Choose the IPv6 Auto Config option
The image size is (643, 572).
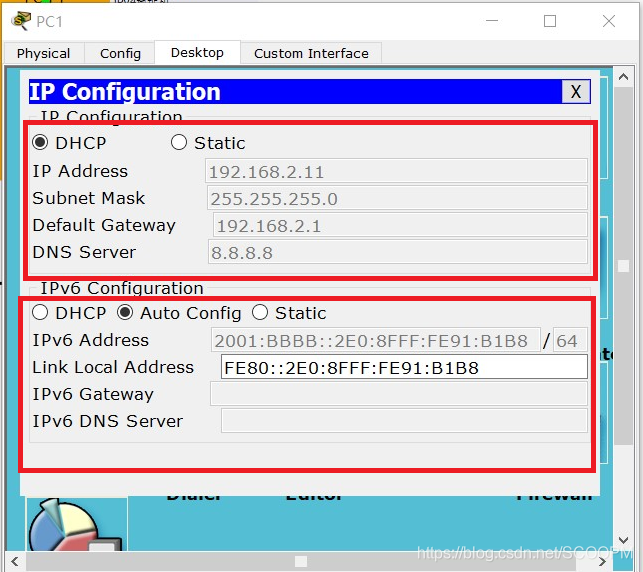125,312
